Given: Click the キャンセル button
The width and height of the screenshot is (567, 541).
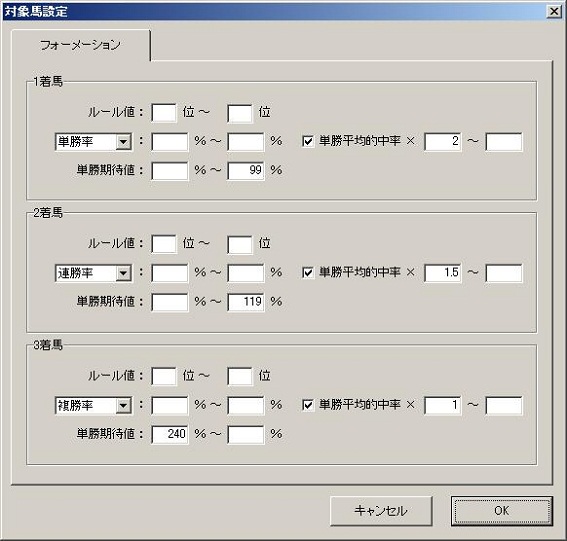Looking at the screenshot, I should point(381,511).
